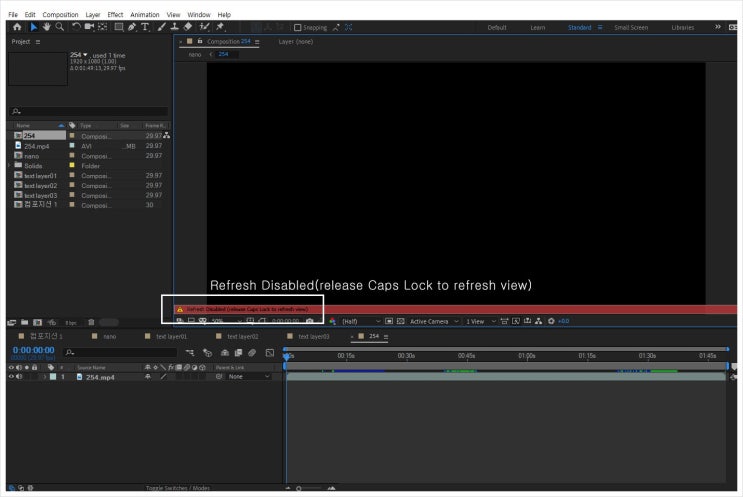Image resolution: width=743 pixels, height=497 pixels.
Task: Click the yellow label swatch of Solids folder
Action: click(72, 165)
